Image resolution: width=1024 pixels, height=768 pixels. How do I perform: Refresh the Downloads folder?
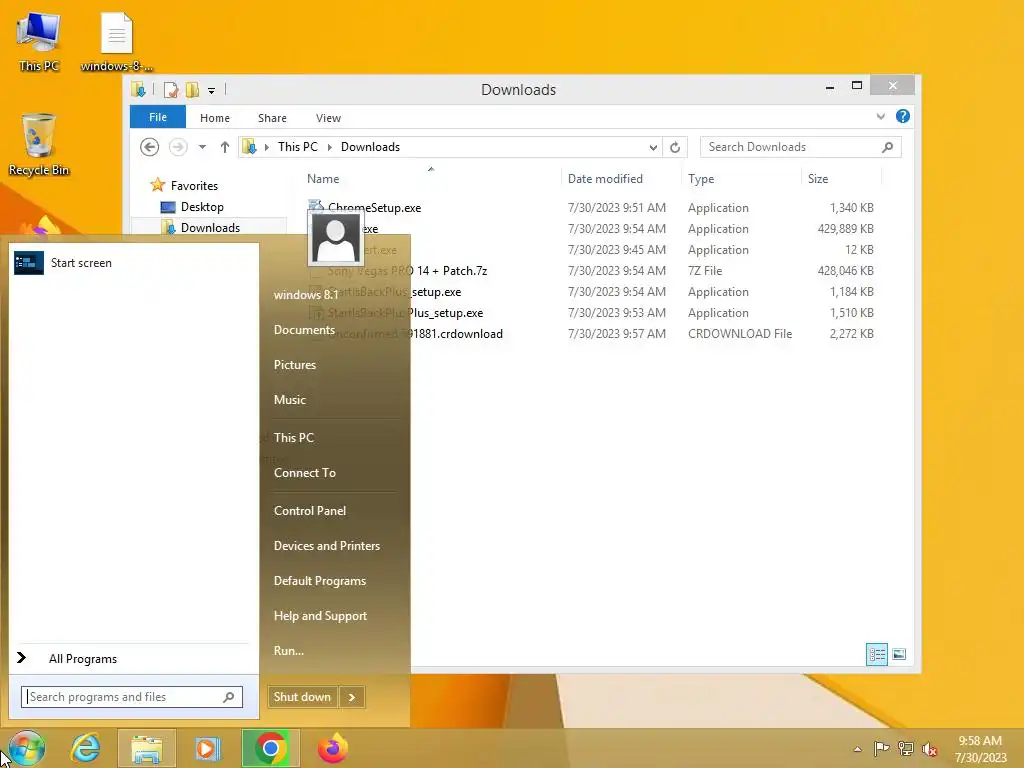(675, 148)
